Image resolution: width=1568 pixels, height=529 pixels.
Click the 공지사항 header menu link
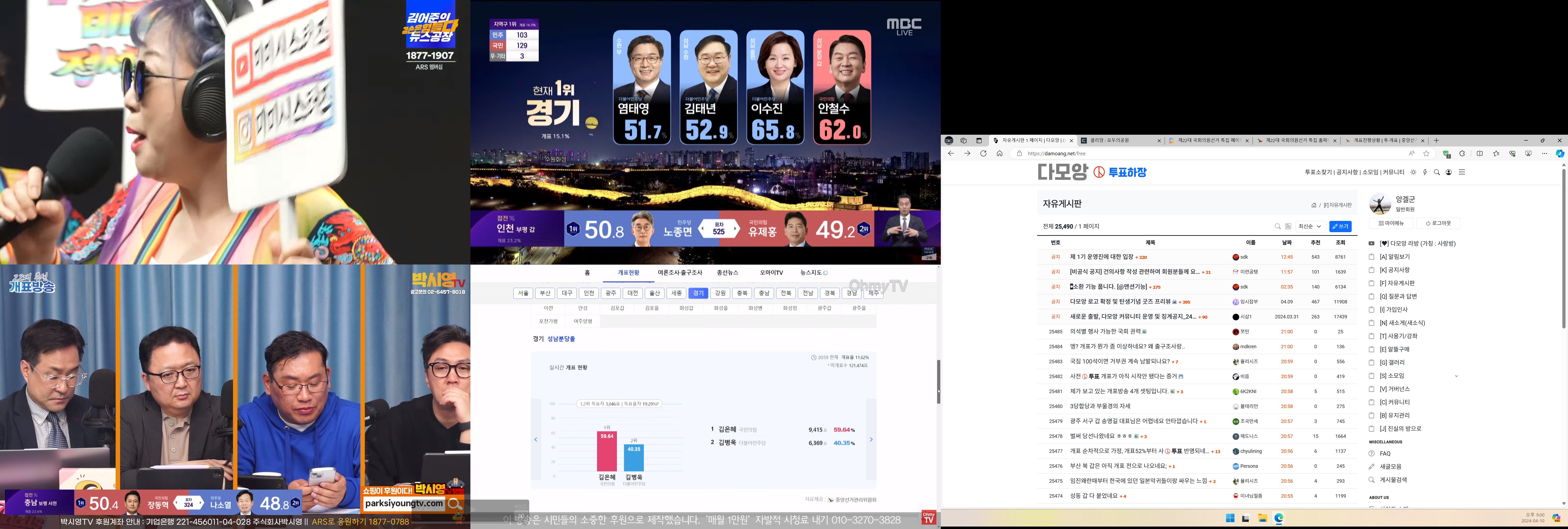pos(1347,172)
